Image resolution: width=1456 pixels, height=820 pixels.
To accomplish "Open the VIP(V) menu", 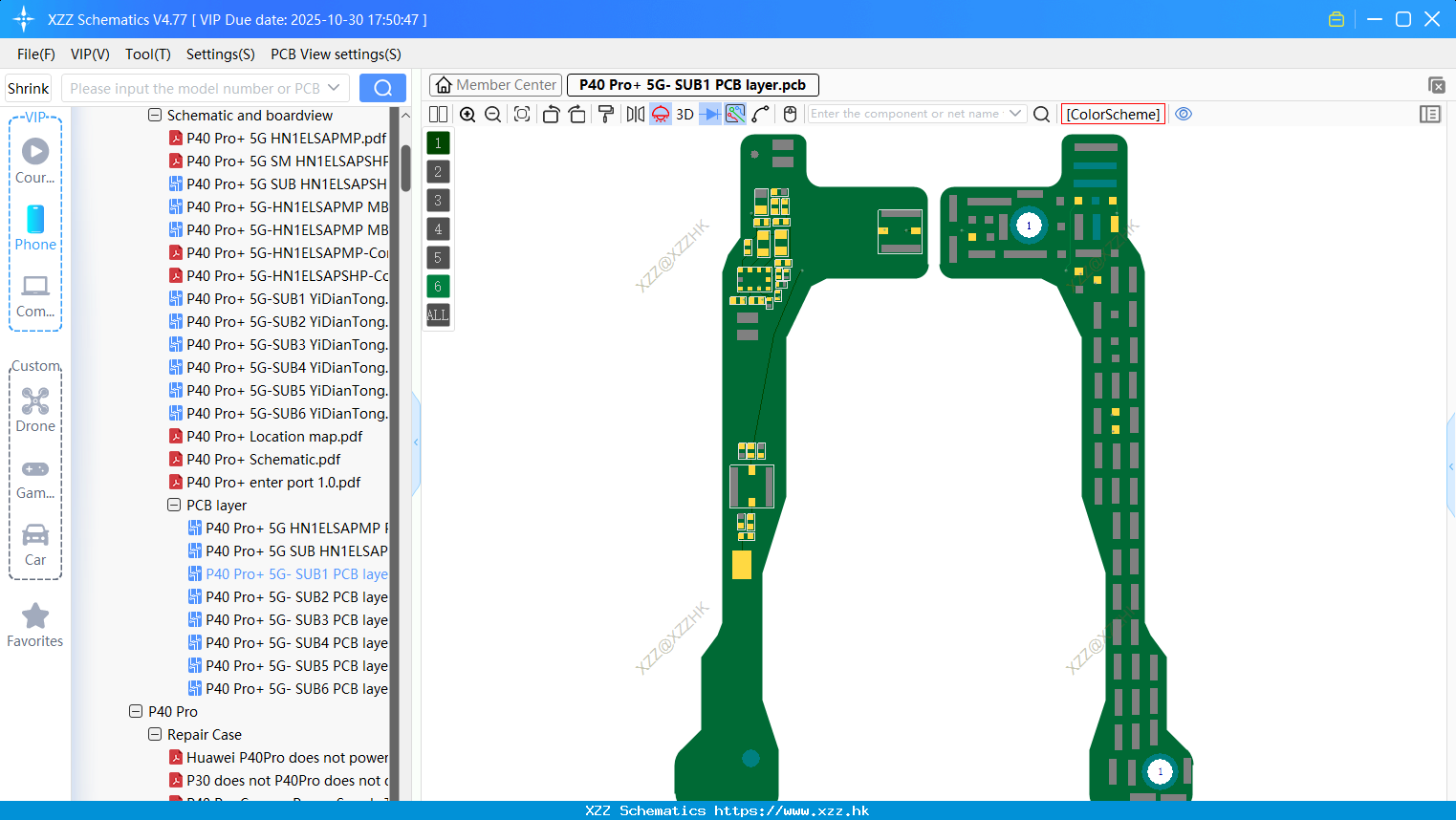I will tap(90, 54).
